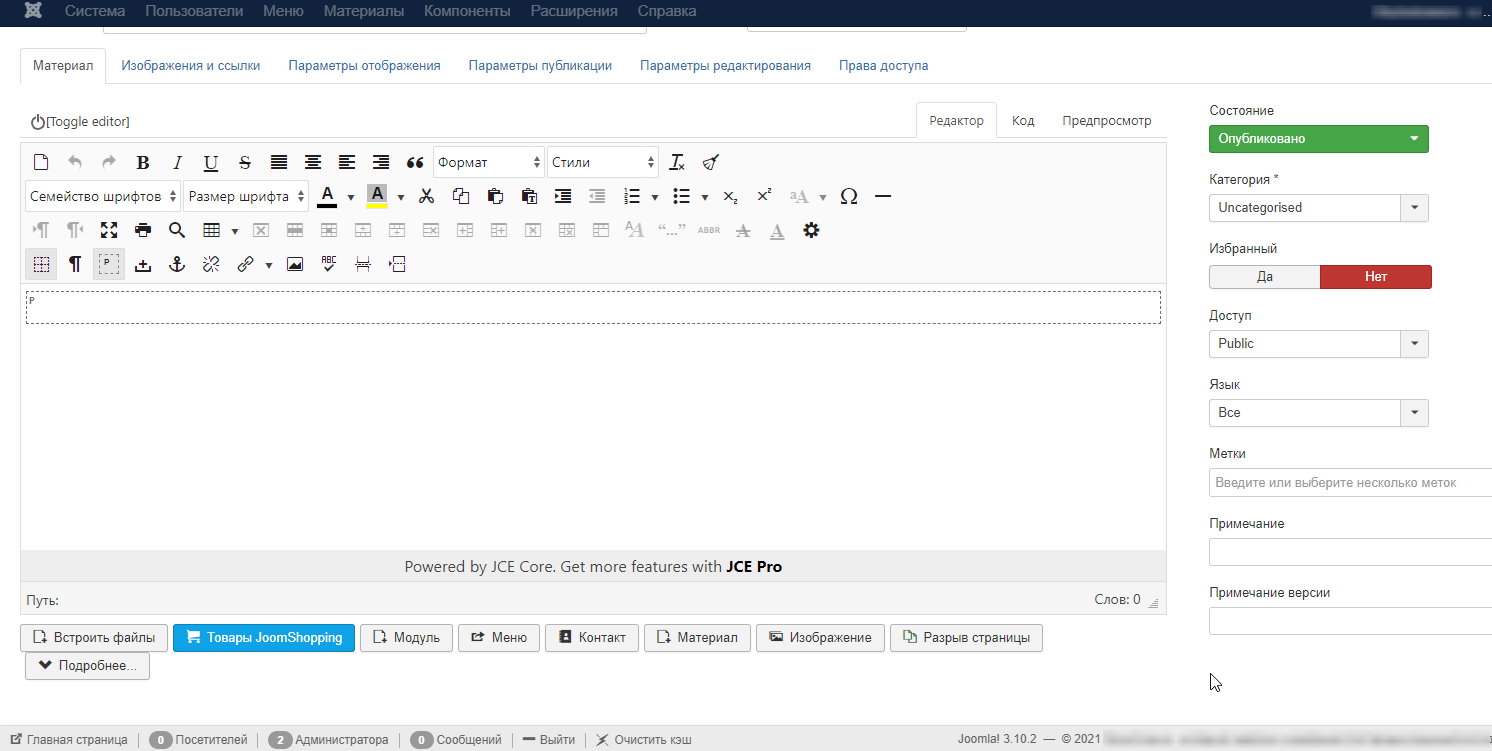This screenshot has height=751, width=1492.
Task: Click the Товары JoomShopping button
Action: click(264, 637)
